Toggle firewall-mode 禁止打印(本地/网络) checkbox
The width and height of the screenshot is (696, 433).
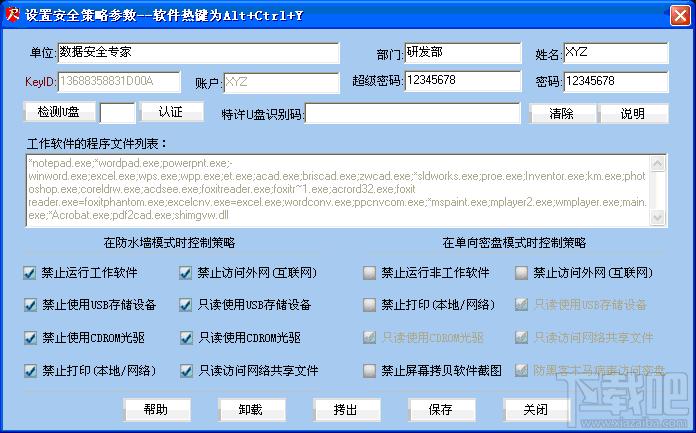pyautogui.click(x=30, y=371)
